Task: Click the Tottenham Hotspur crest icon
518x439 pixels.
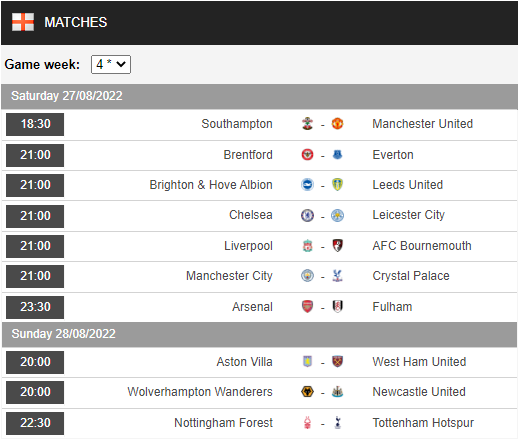Action: [337, 423]
